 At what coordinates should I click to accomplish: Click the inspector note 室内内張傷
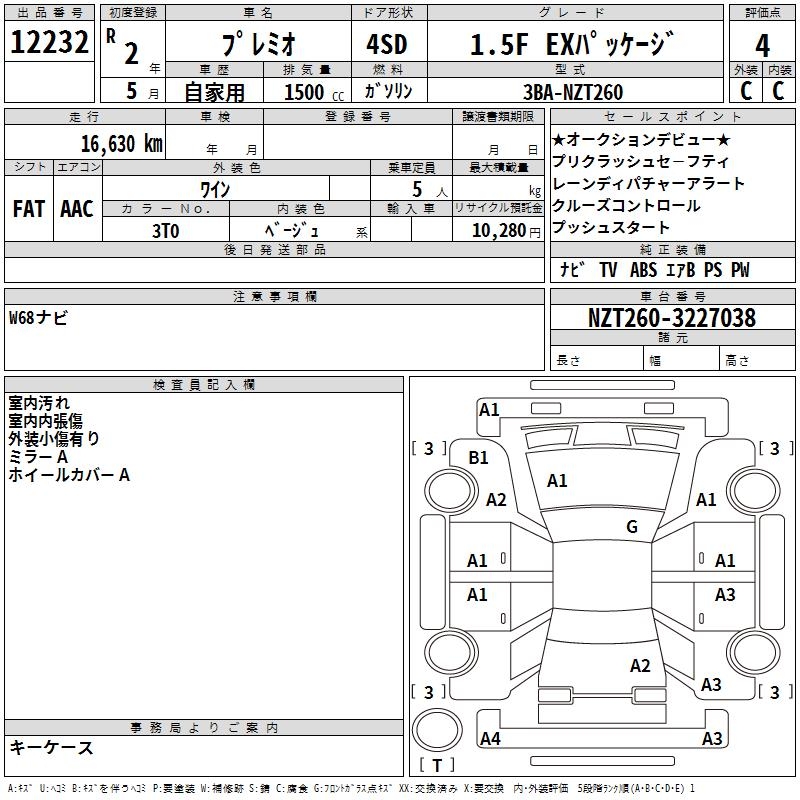tap(45, 420)
